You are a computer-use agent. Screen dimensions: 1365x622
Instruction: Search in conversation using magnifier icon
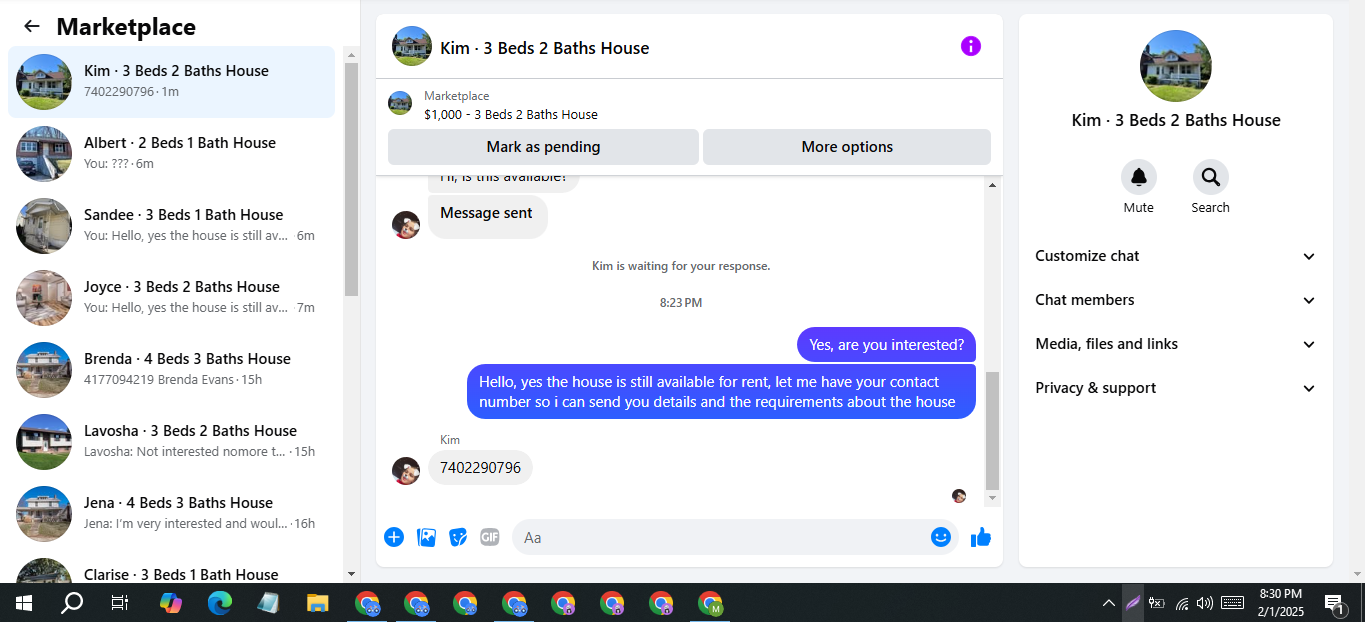(x=1210, y=177)
